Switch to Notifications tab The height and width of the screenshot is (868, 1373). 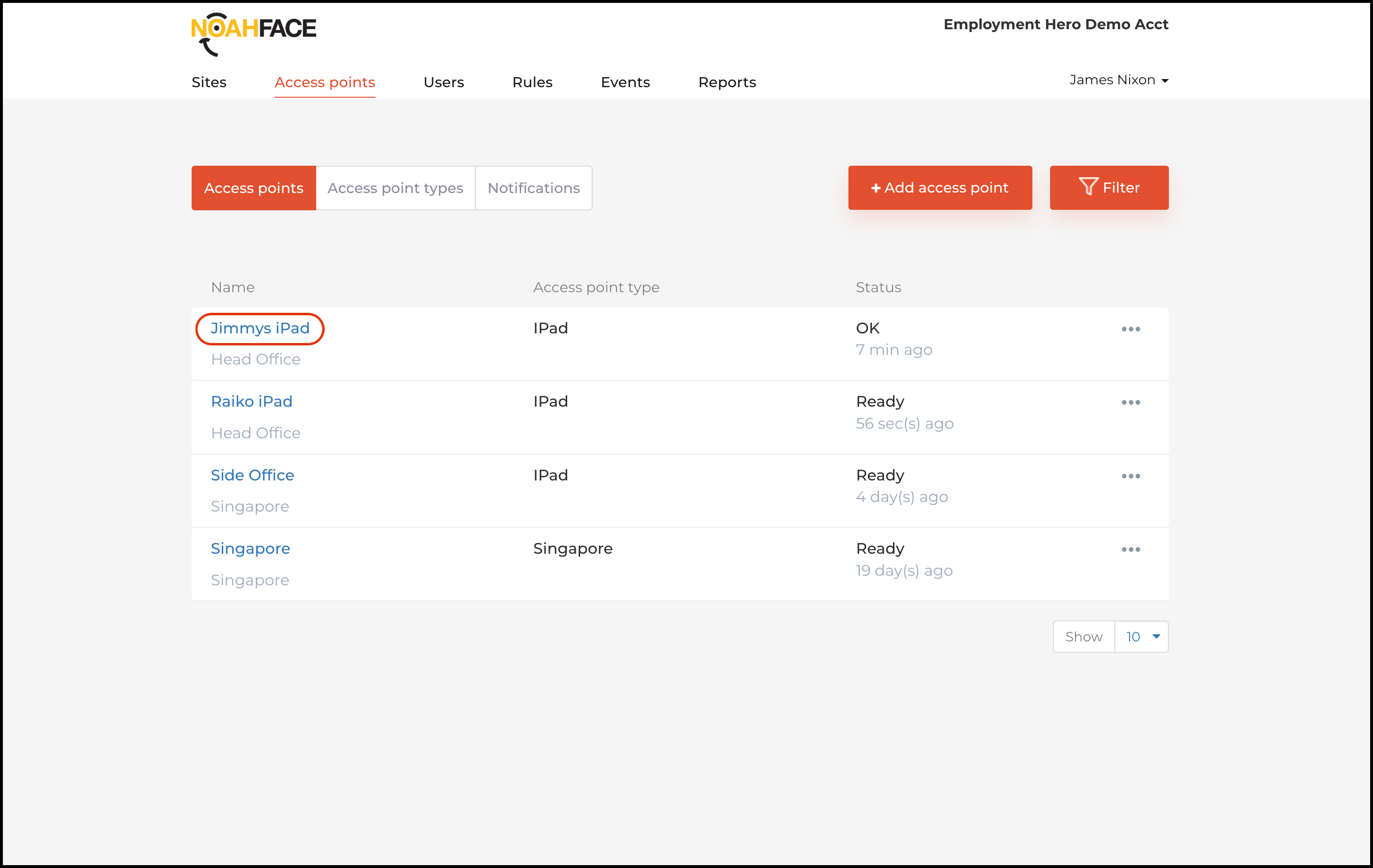point(533,188)
